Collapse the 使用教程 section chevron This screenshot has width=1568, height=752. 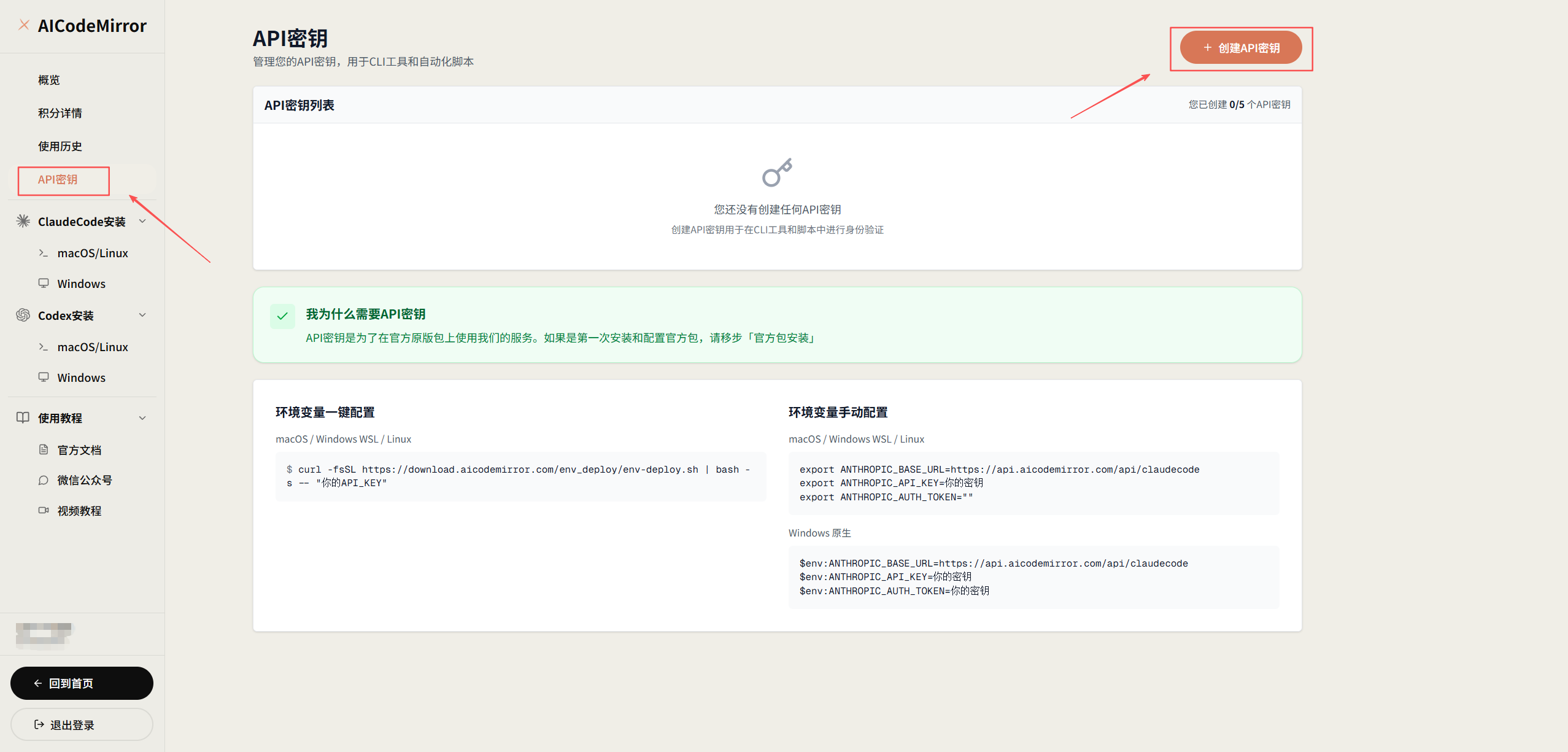click(142, 418)
